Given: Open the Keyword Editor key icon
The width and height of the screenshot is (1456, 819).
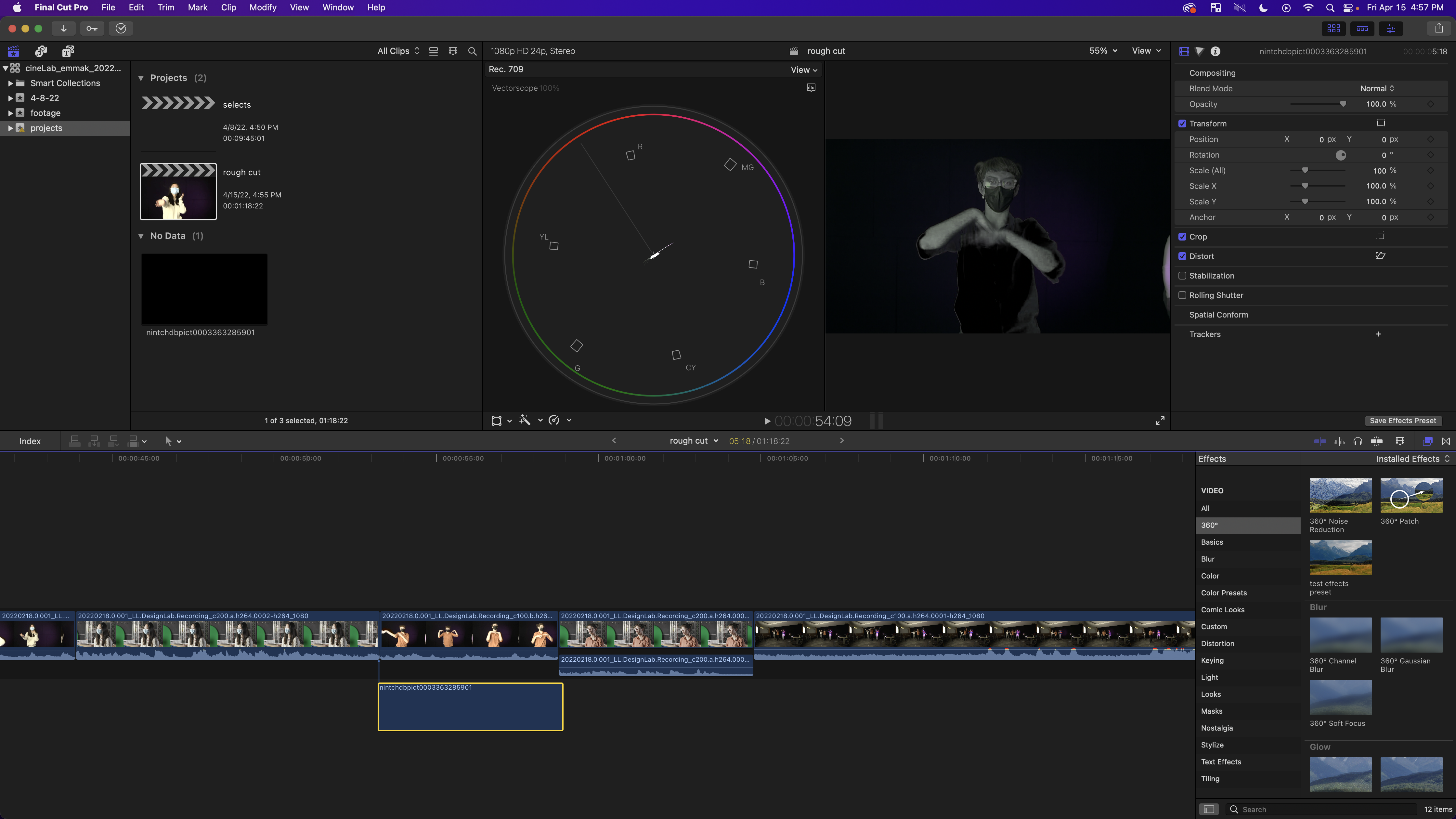Looking at the screenshot, I should (92, 28).
